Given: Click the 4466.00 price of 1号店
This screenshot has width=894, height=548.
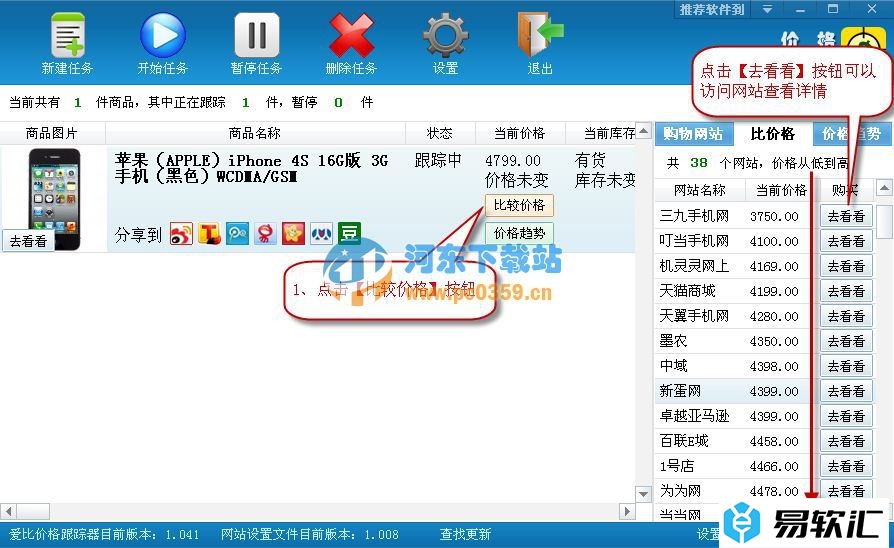Looking at the screenshot, I should pyautogui.click(x=774, y=466).
